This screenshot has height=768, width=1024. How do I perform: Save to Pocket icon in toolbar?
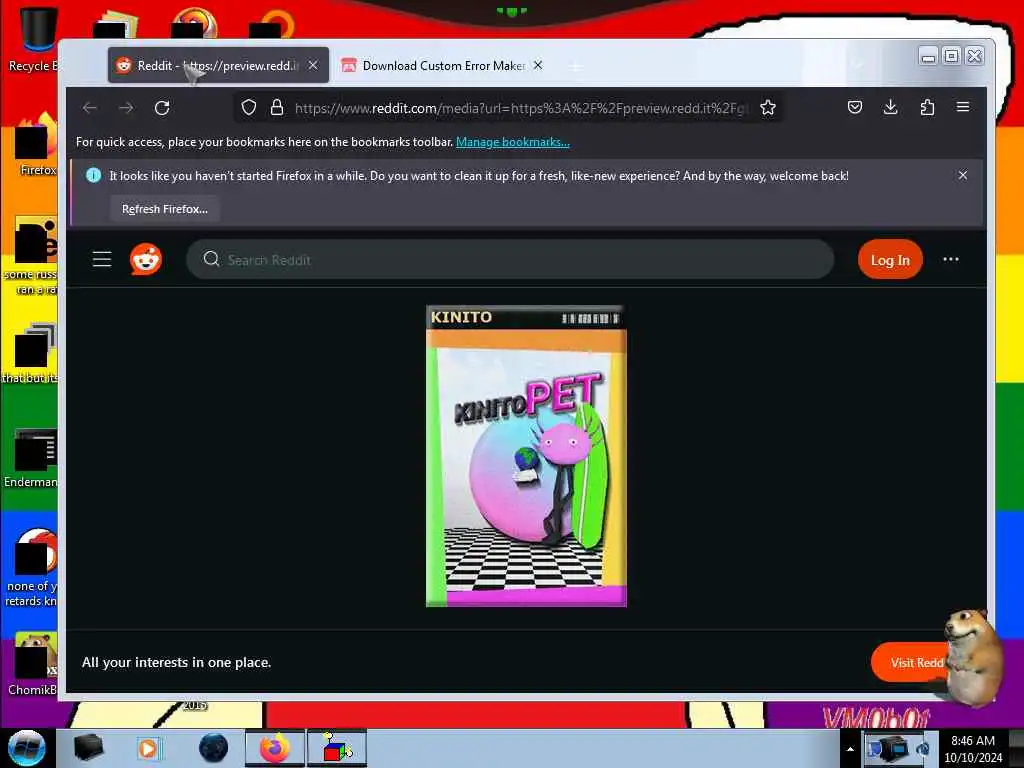tap(855, 107)
